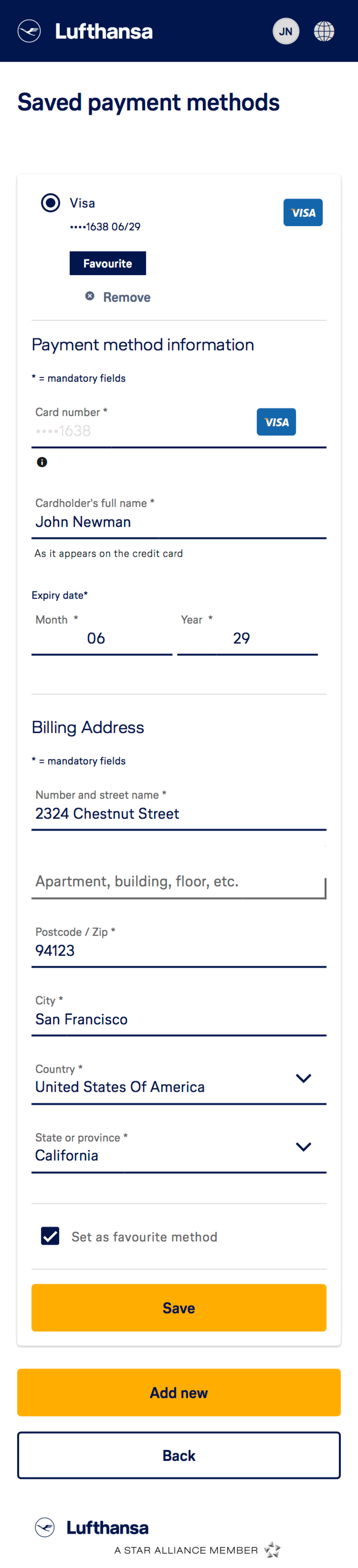Viewport: 358px width, 1568px height.
Task: Click the Star Alliance emblem in the footer
Action: click(272, 1550)
